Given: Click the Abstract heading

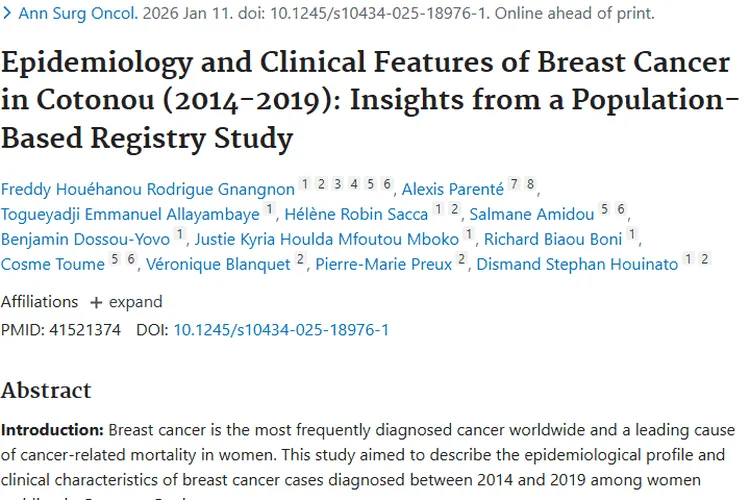Looking at the screenshot, I should pos(46,390).
